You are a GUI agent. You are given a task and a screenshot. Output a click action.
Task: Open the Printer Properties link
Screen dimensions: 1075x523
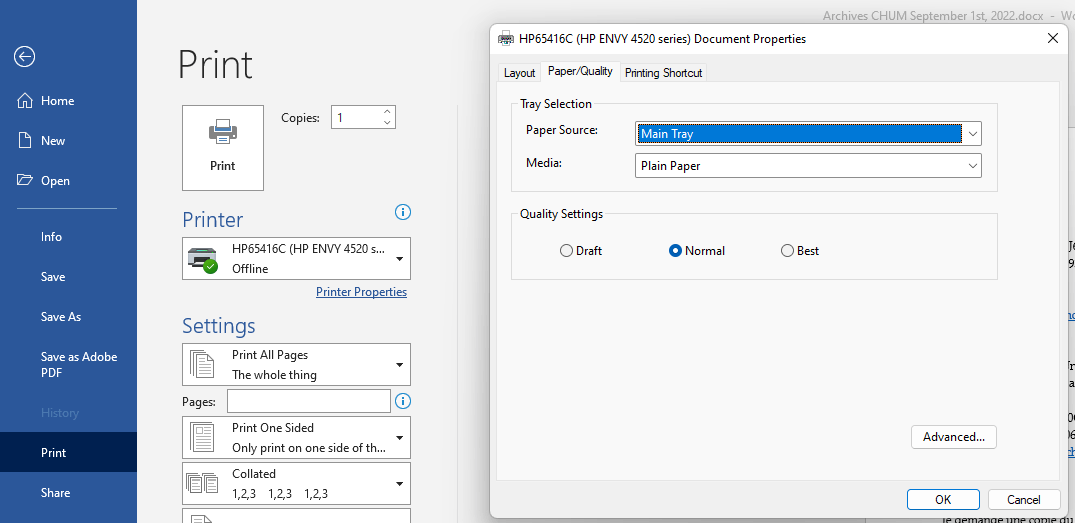(x=361, y=292)
